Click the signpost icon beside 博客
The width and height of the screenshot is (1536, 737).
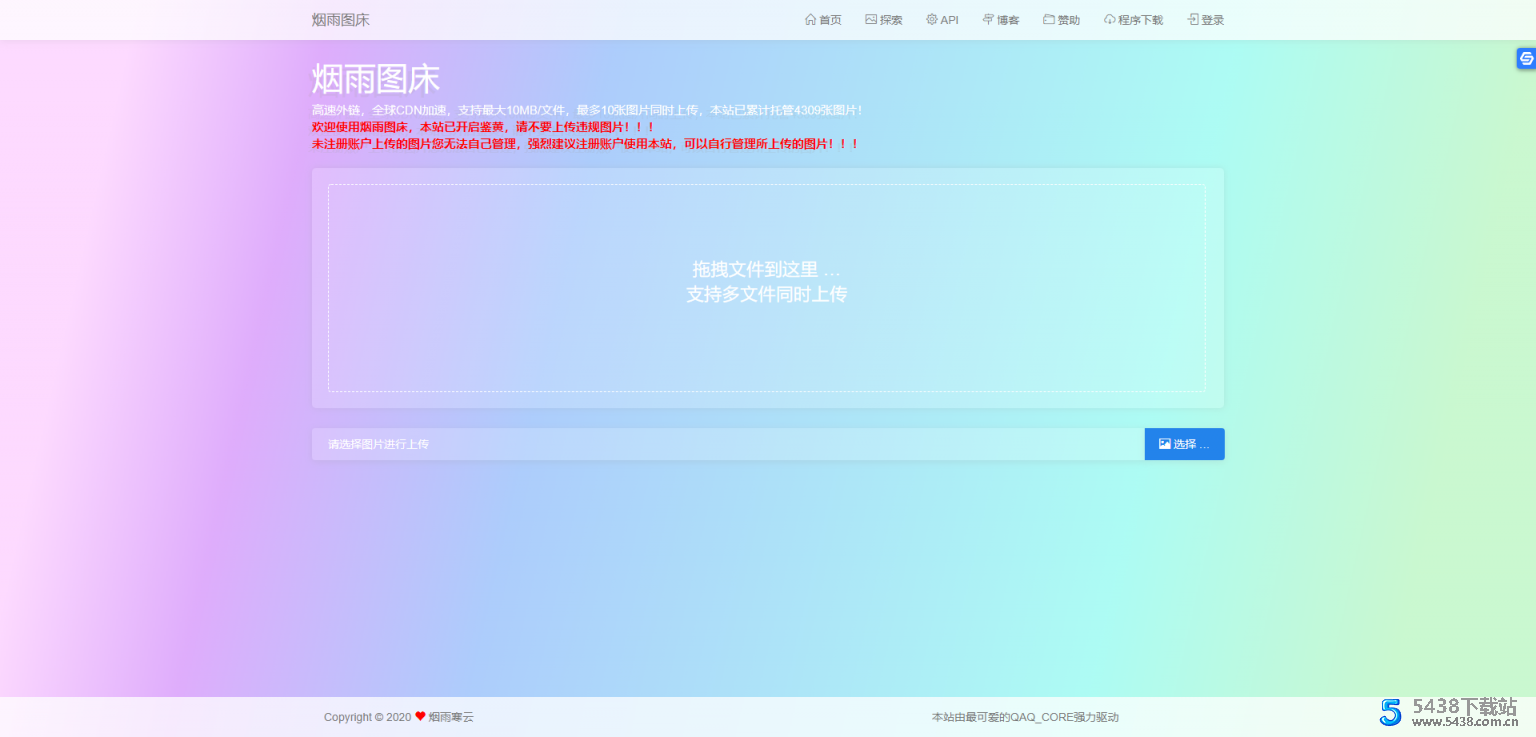pyautogui.click(x=988, y=20)
